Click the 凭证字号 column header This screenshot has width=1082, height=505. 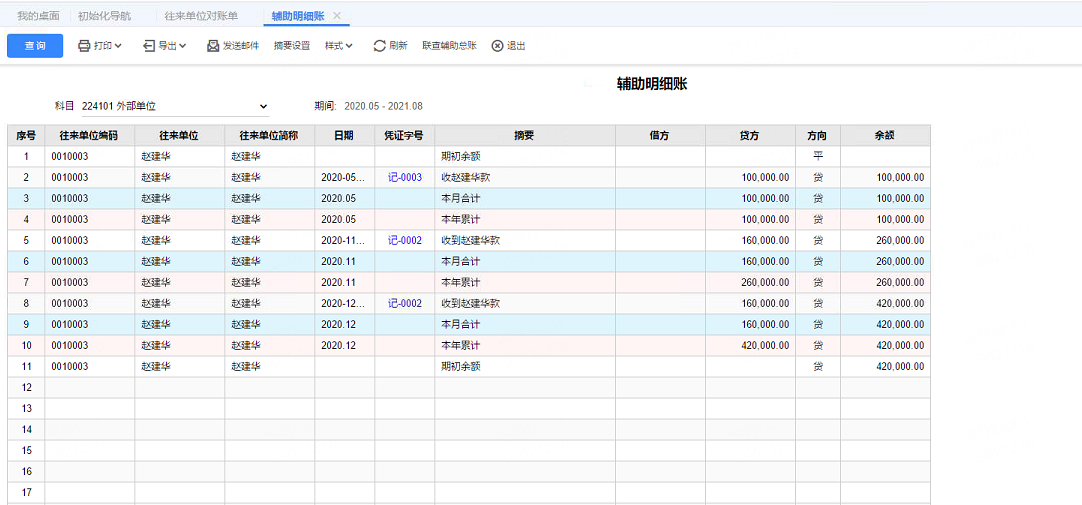point(404,136)
